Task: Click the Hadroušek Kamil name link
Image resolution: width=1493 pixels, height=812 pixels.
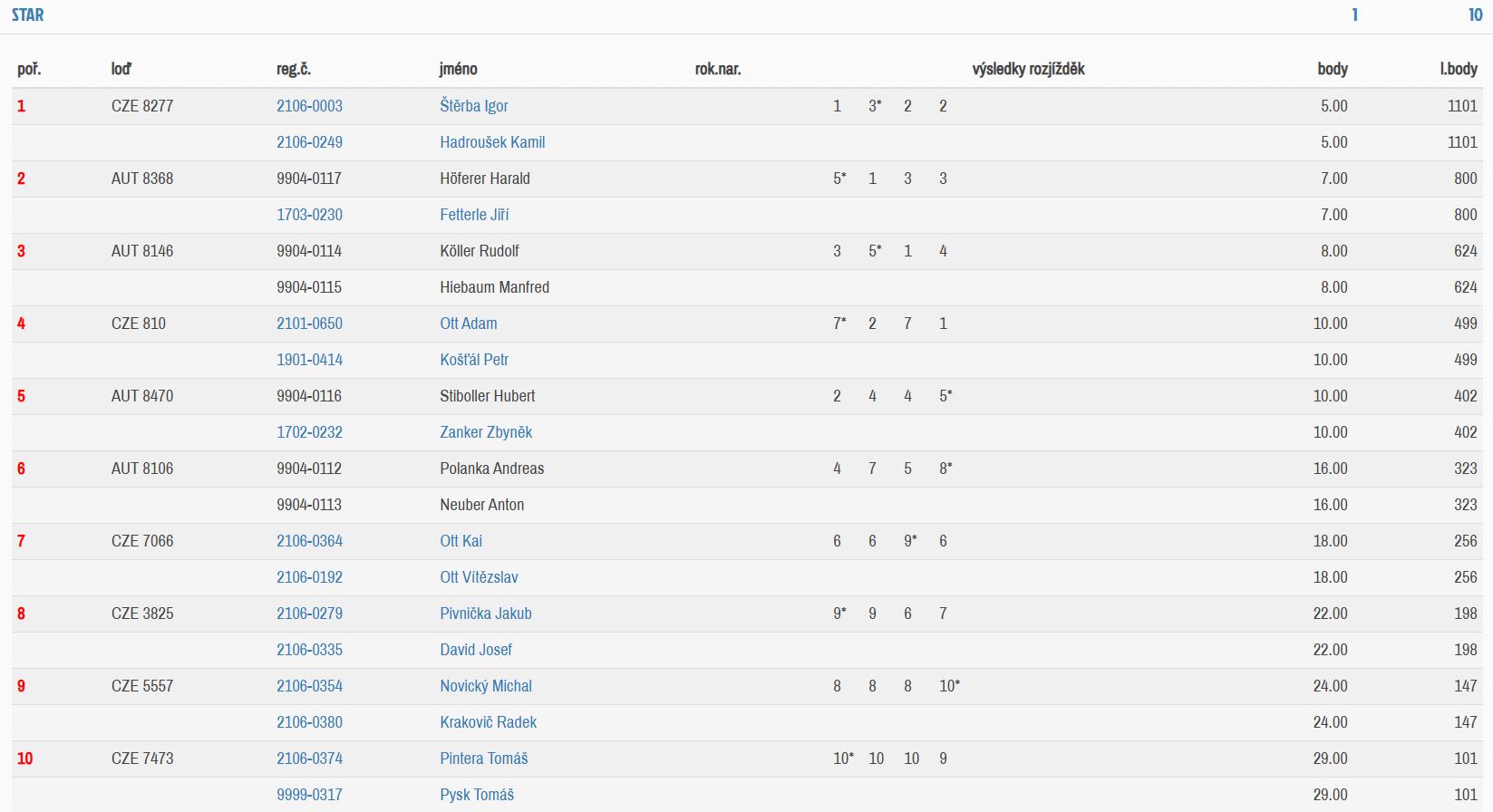Action: pyautogui.click(x=492, y=142)
